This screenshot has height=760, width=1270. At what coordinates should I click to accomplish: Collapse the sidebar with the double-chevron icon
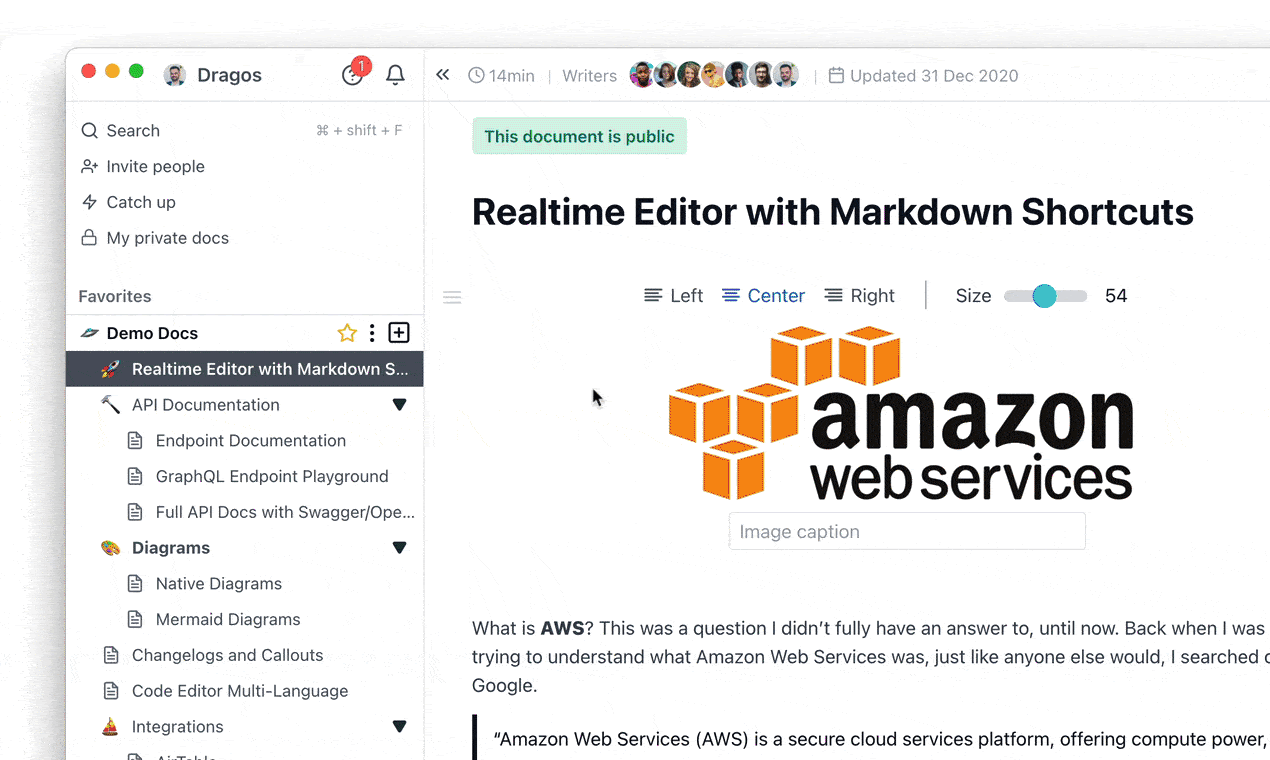(442, 74)
